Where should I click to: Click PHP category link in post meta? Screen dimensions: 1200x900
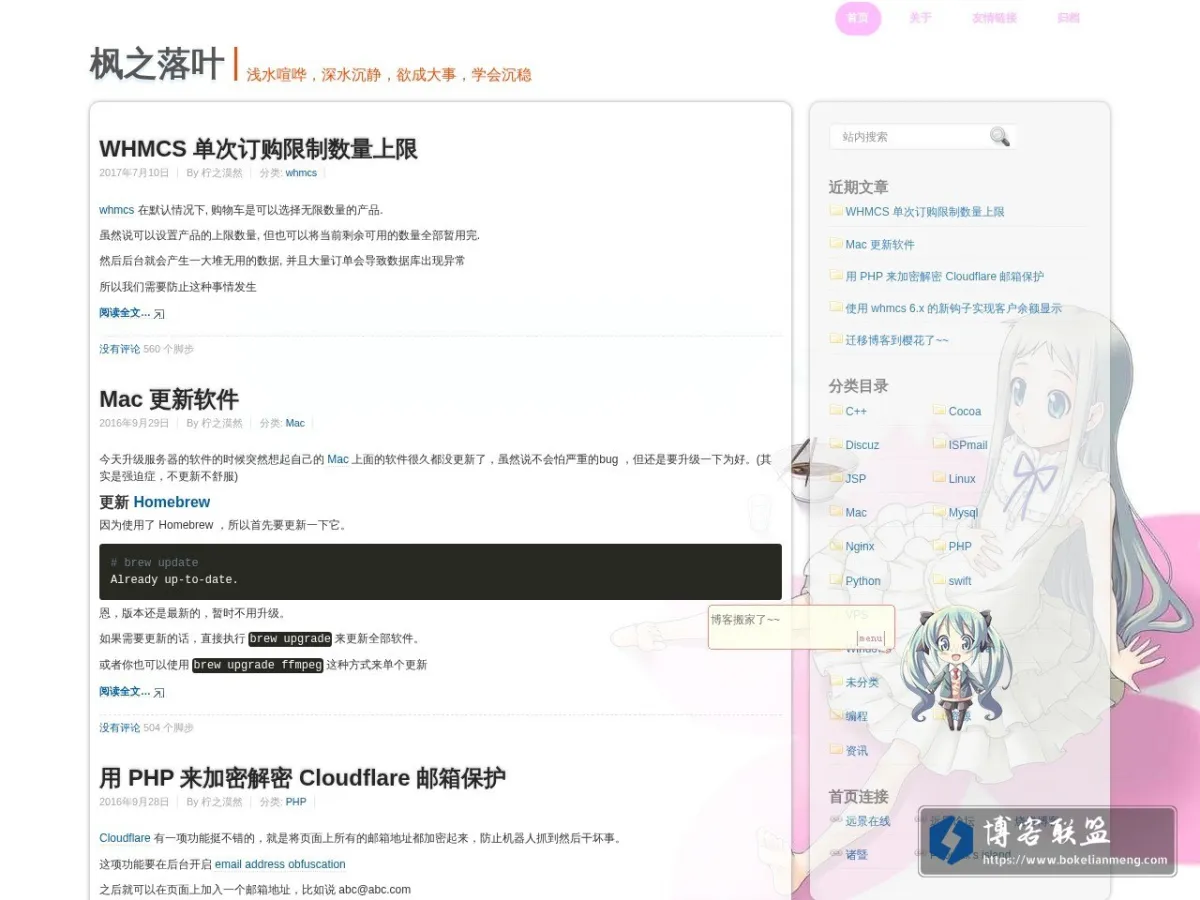296,801
